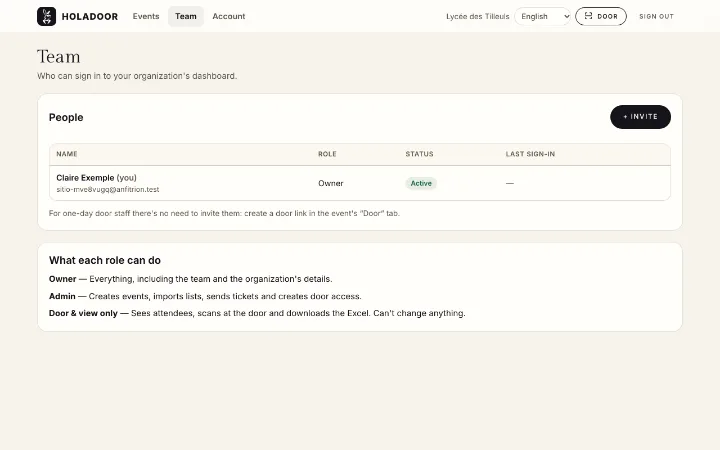720x450 pixels.
Task: Go to the Account tab
Action: point(229,16)
